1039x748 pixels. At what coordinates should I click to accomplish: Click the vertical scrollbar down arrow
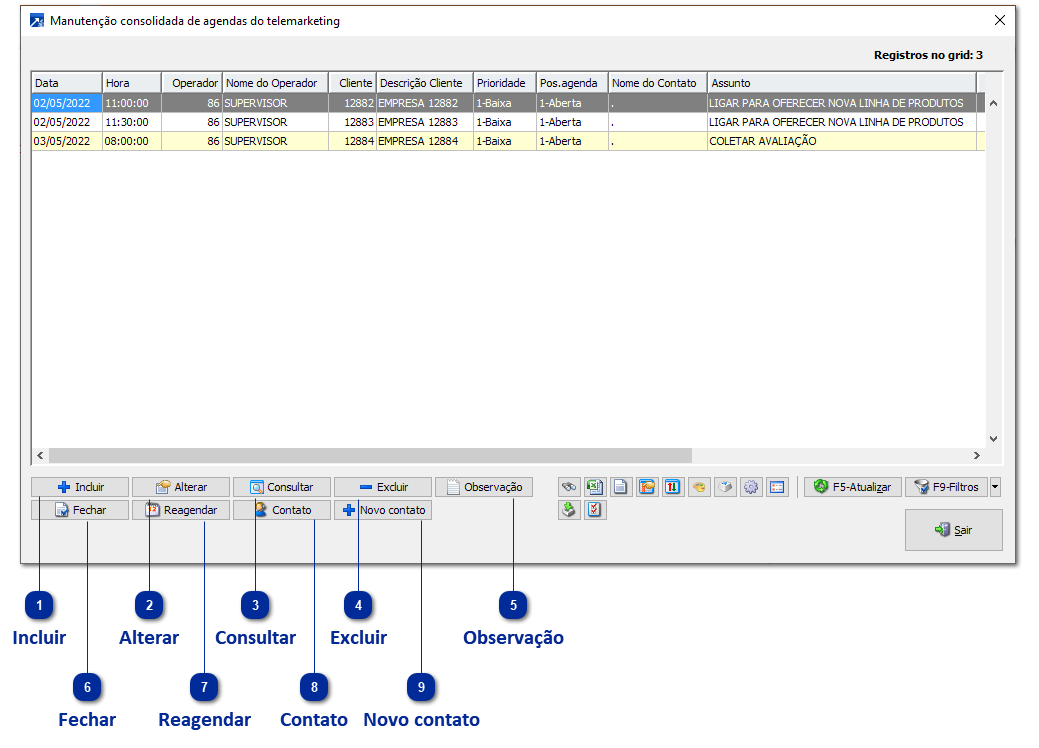pos(993,438)
